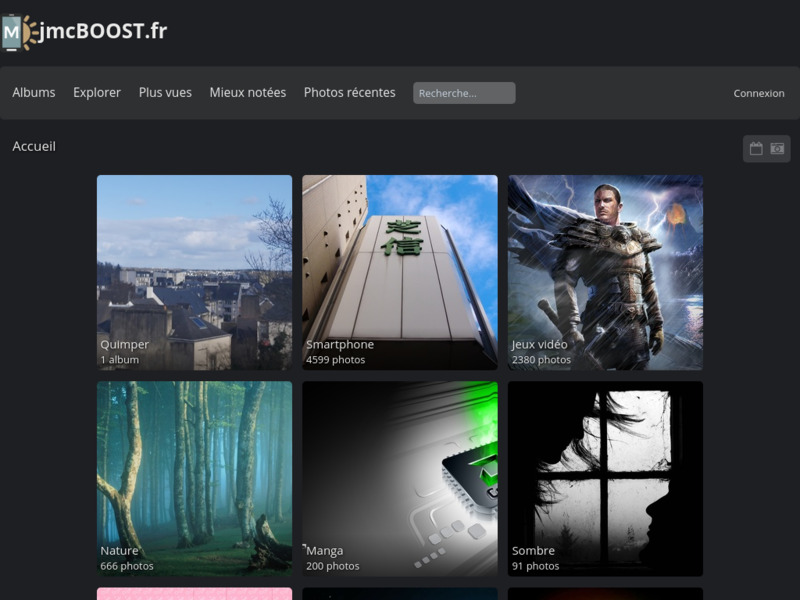
Task: Open the Explorer menu
Action: click(97, 93)
